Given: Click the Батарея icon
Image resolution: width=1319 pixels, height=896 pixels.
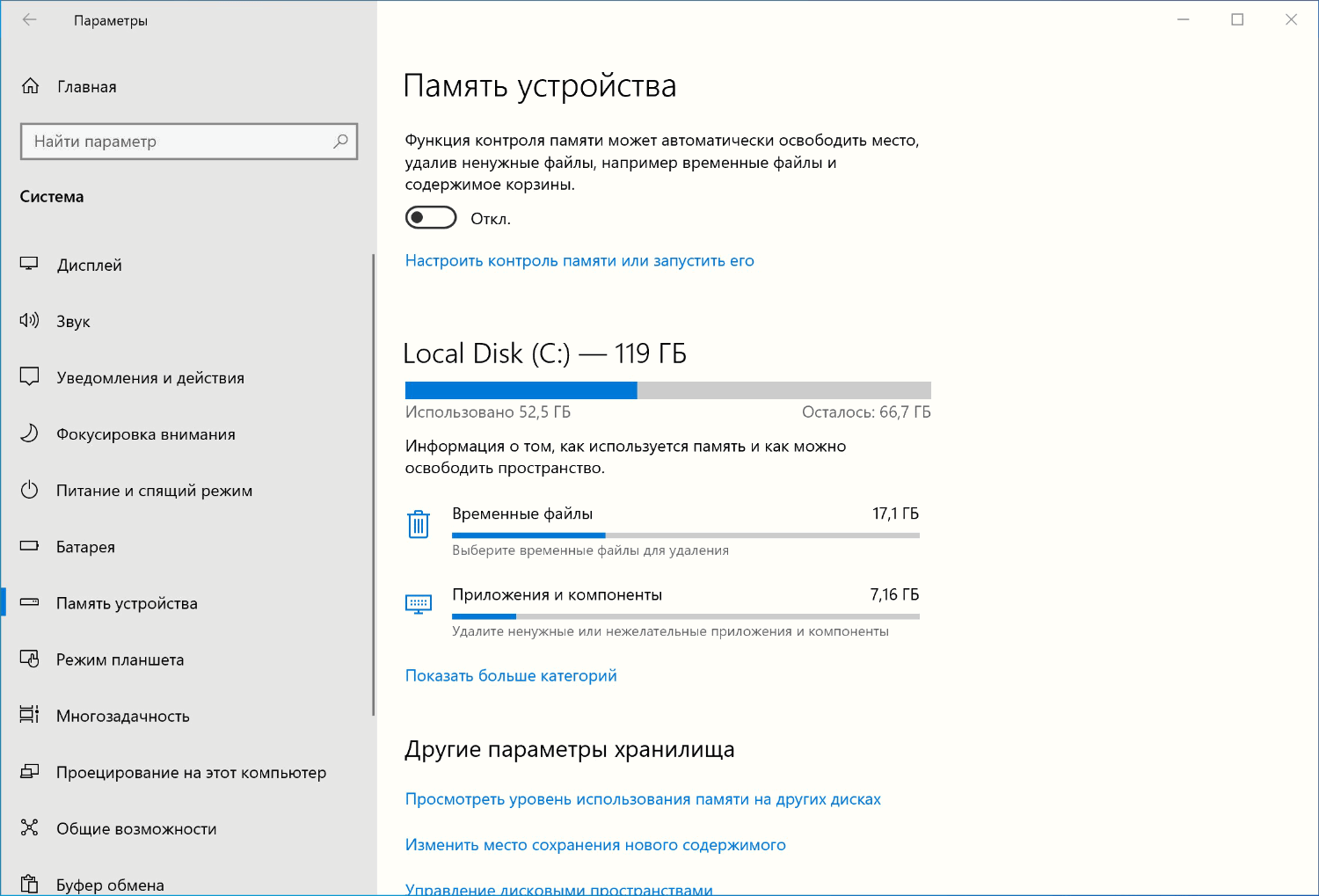Looking at the screenshot, I should pos(29,546).
